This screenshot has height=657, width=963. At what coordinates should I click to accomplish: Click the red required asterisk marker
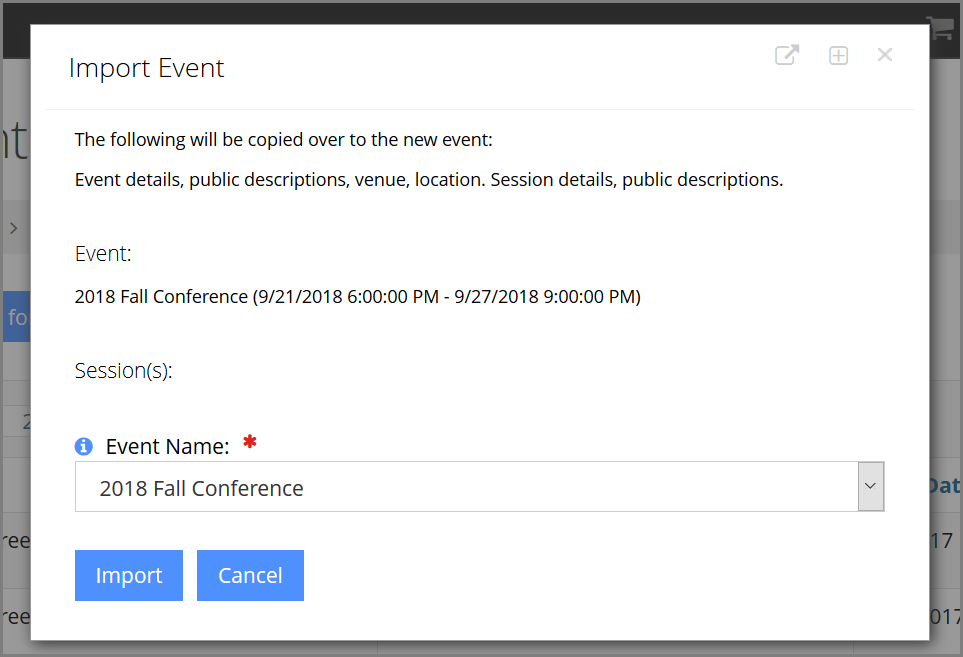click(249, 441)
